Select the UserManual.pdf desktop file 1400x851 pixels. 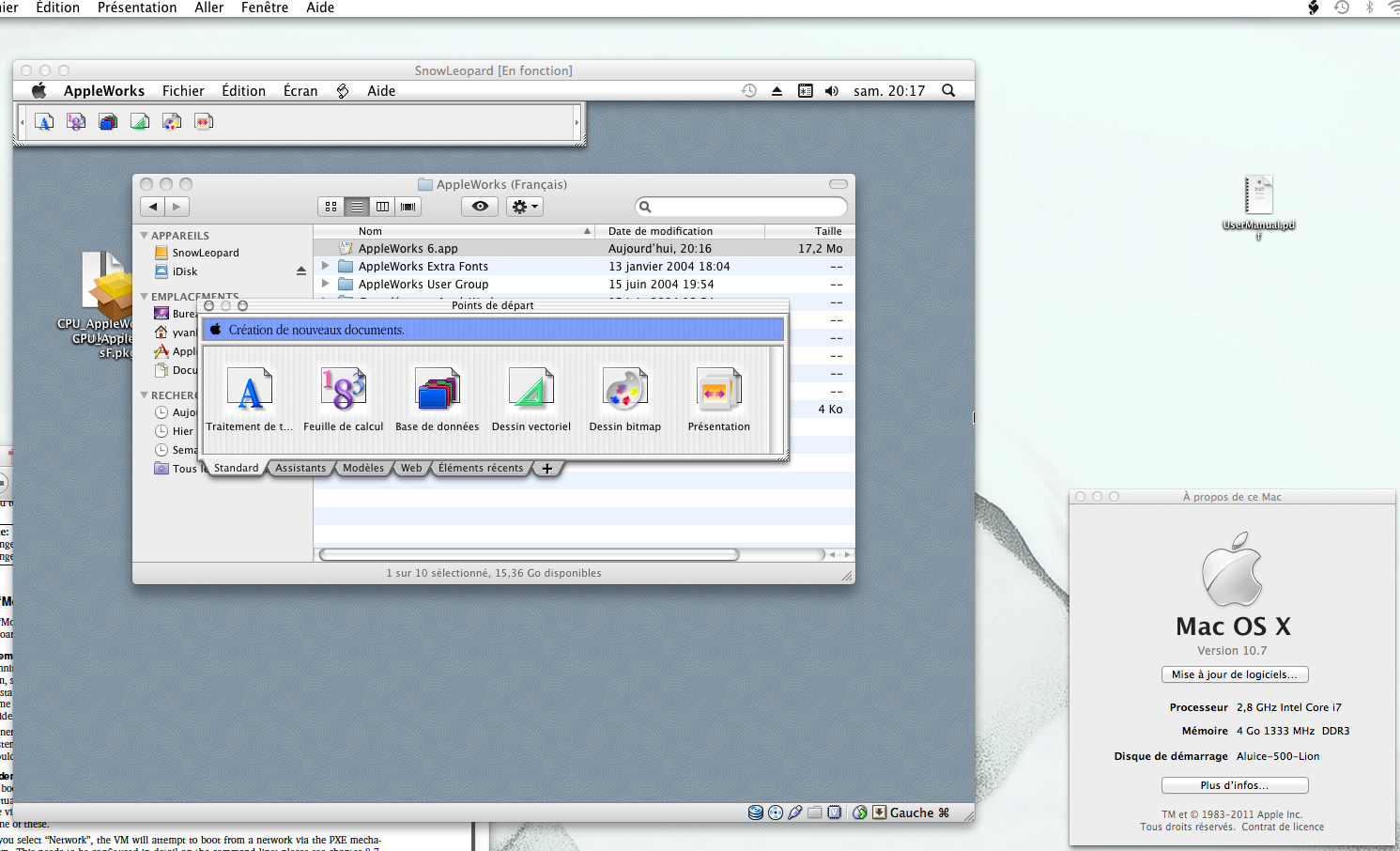(1258, 208)
